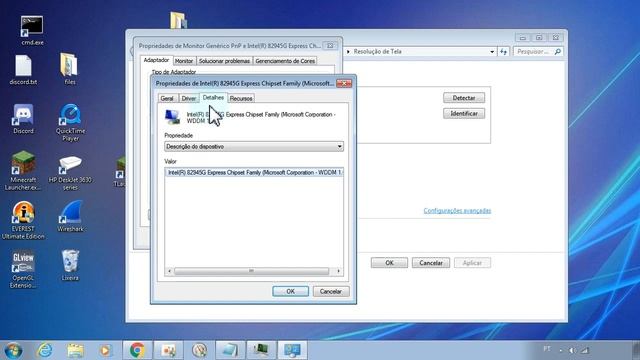Click the device manager monitor taskbar icon
Image resolution: width=640 pixels, height=360 pixels.
click(x=261, y=350)
